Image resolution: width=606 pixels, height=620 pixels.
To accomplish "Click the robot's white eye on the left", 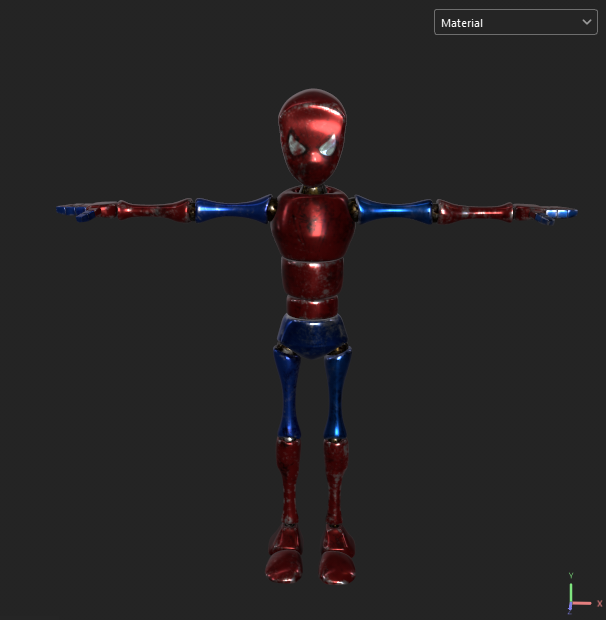I will tap(297, 147).
